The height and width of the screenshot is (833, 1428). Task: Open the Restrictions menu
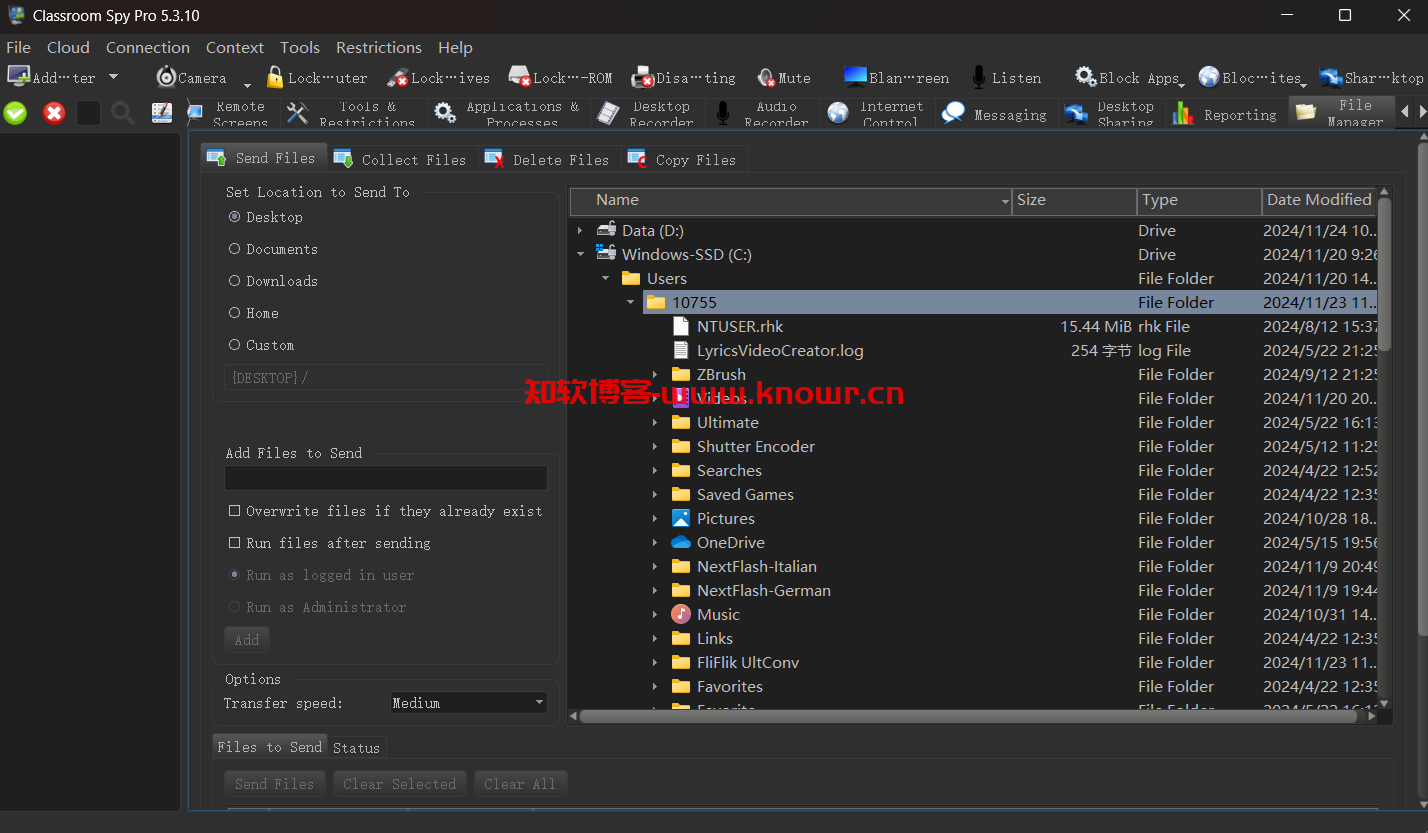point(379,47)
